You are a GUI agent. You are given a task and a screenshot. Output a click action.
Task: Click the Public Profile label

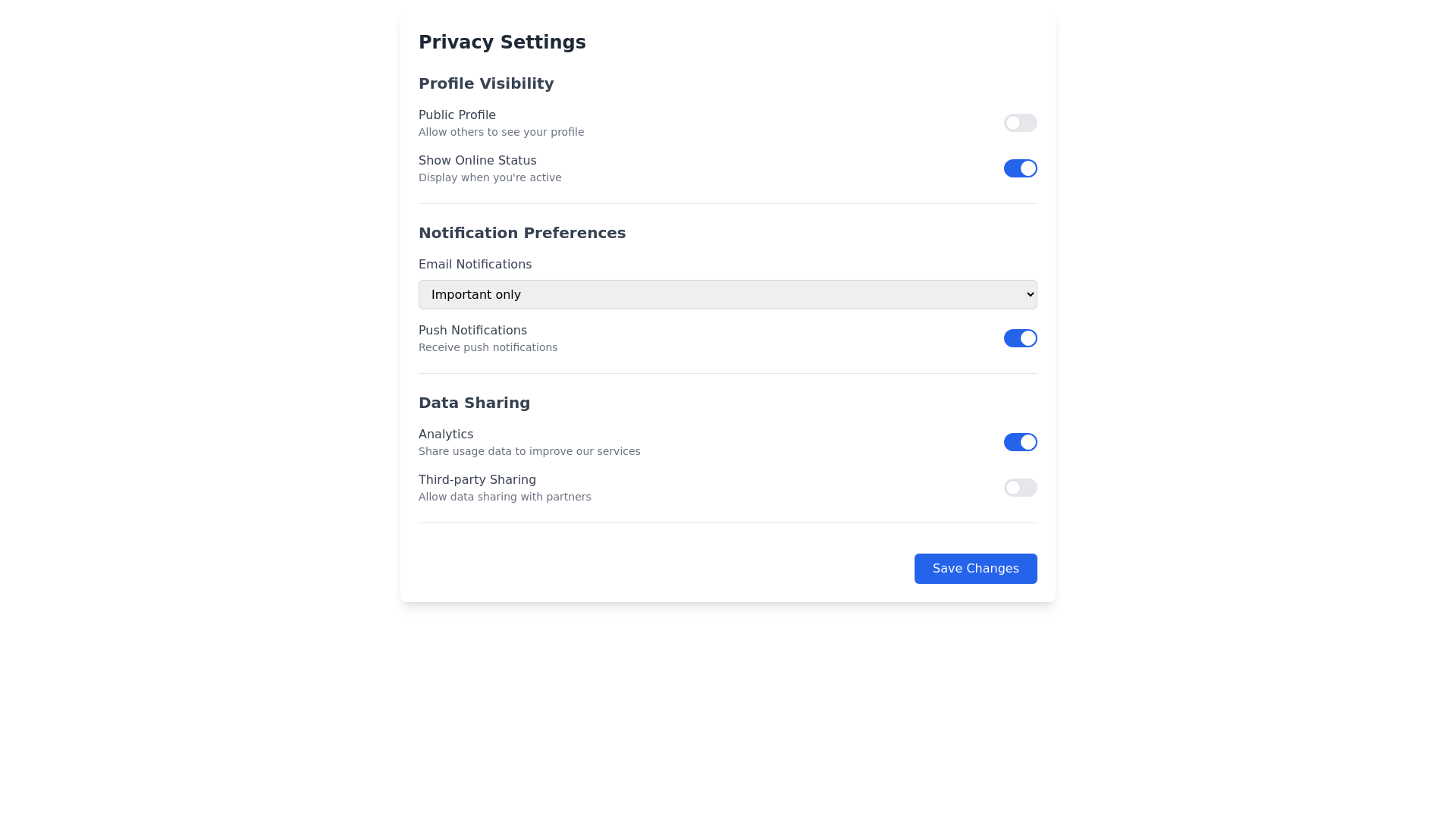click(x=457, y=115)
